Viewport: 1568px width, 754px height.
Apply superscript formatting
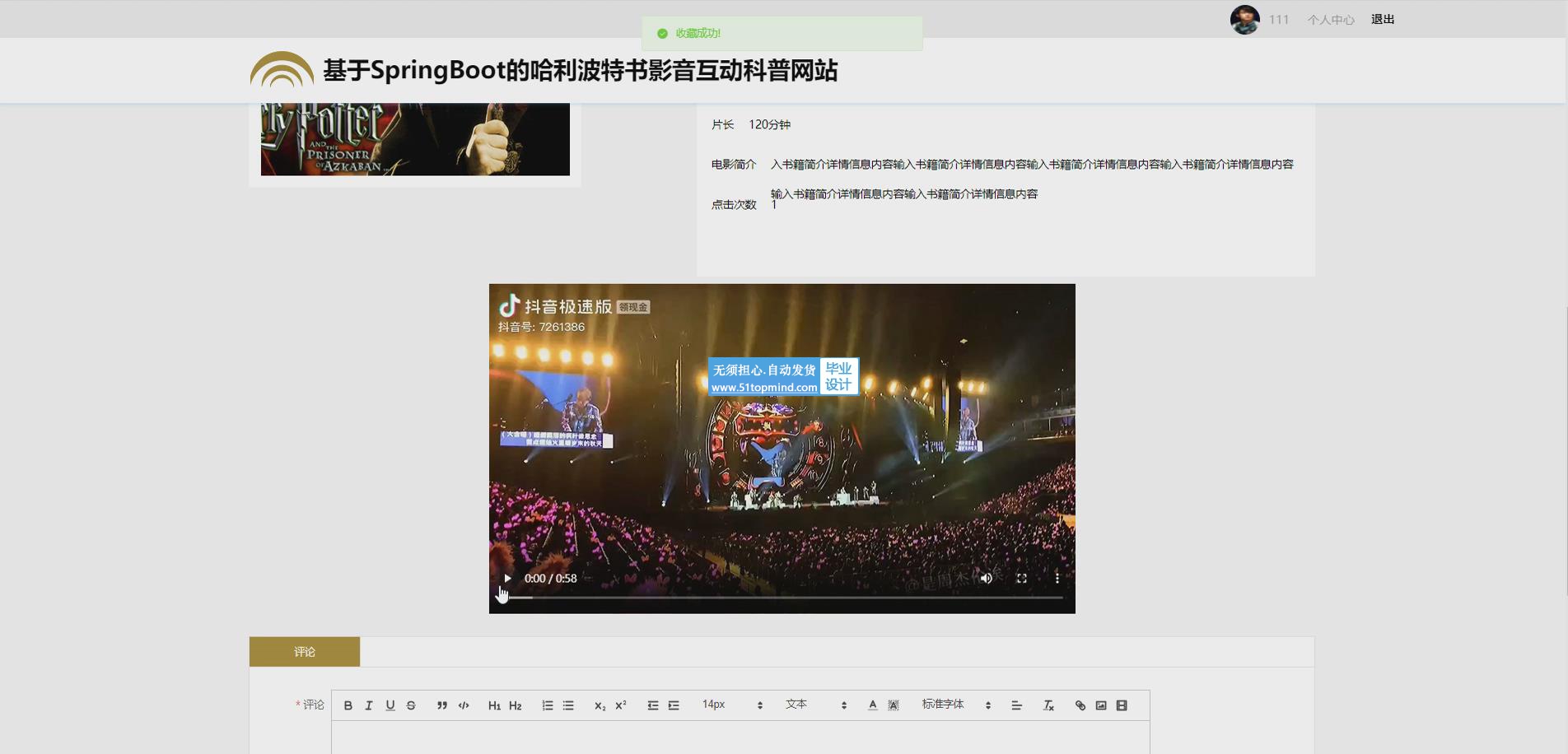pos(621,705)
